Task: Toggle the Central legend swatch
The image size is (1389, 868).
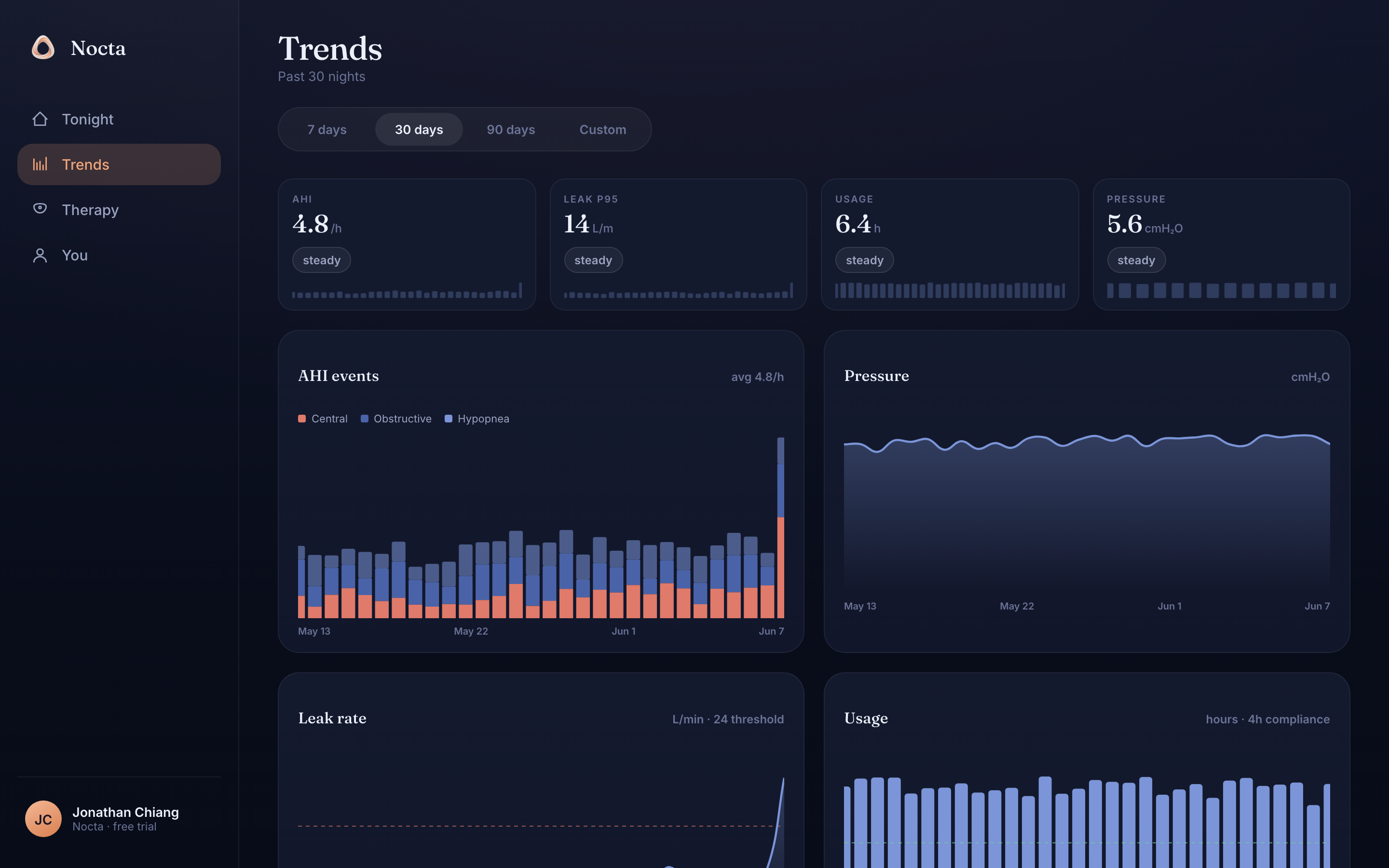Action: (x=302, y=419)
